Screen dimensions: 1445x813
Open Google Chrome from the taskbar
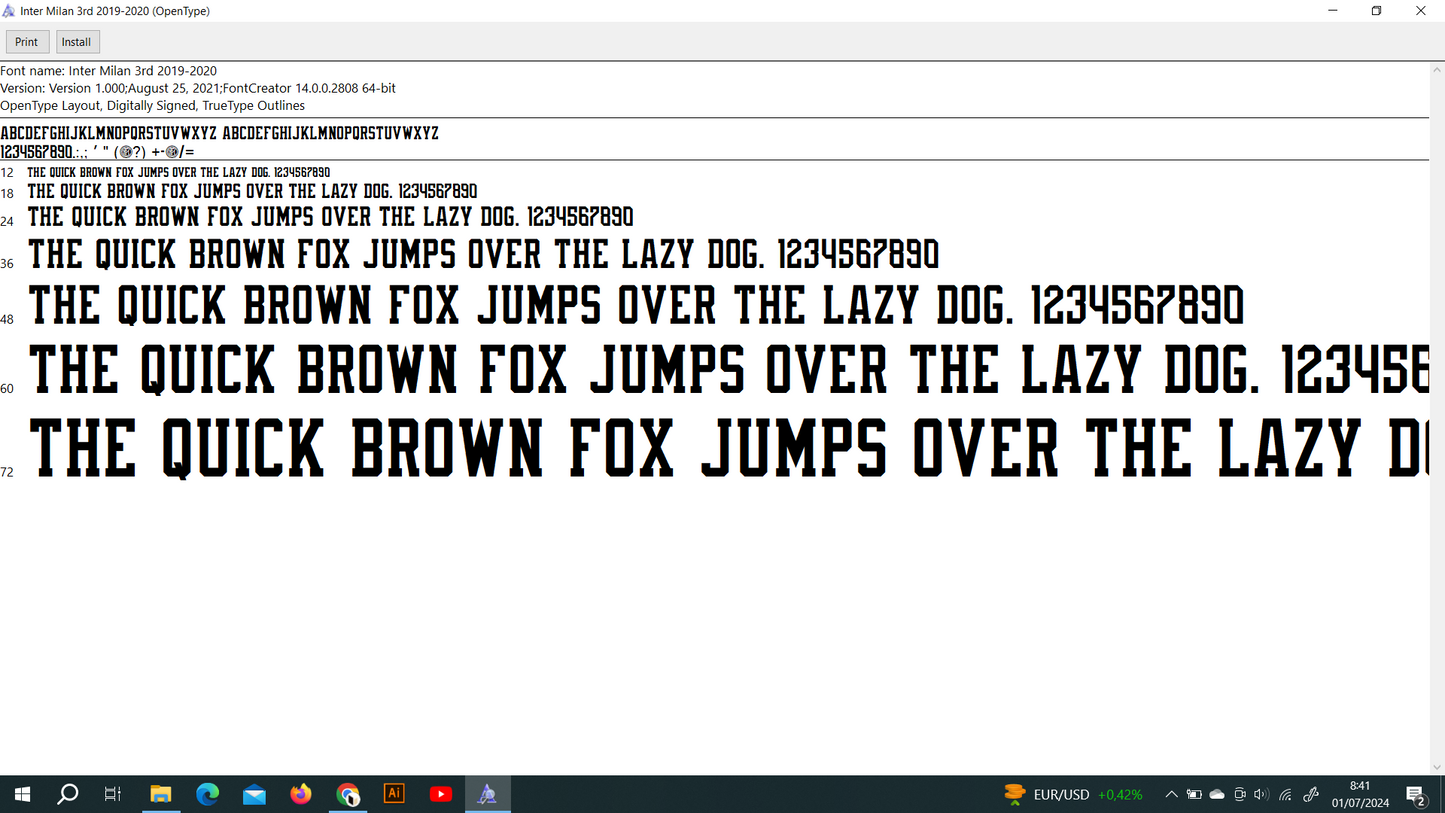347,795
